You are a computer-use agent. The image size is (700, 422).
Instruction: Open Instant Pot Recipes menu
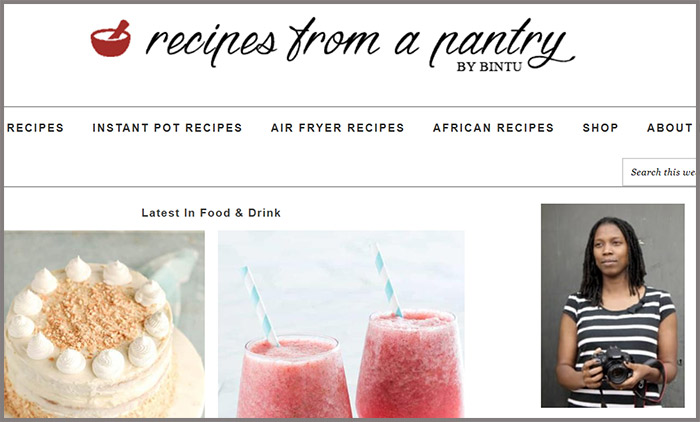[167, 128]
